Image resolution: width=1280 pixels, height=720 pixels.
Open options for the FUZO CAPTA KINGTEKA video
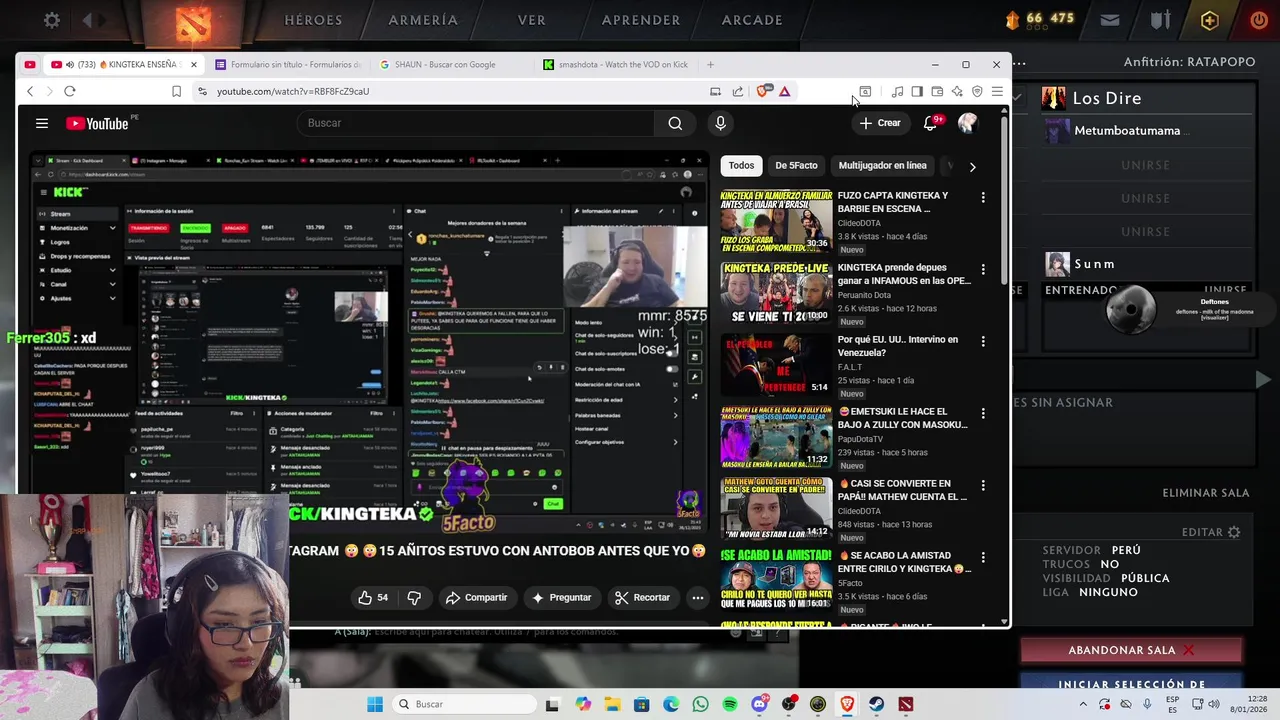(983, 197)
